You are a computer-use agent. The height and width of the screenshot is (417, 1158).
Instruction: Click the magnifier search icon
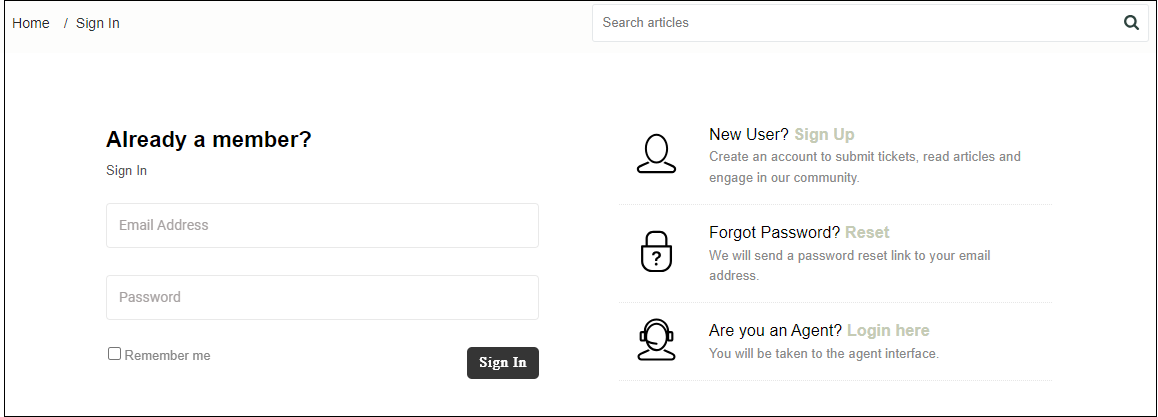click(1131, 23)
